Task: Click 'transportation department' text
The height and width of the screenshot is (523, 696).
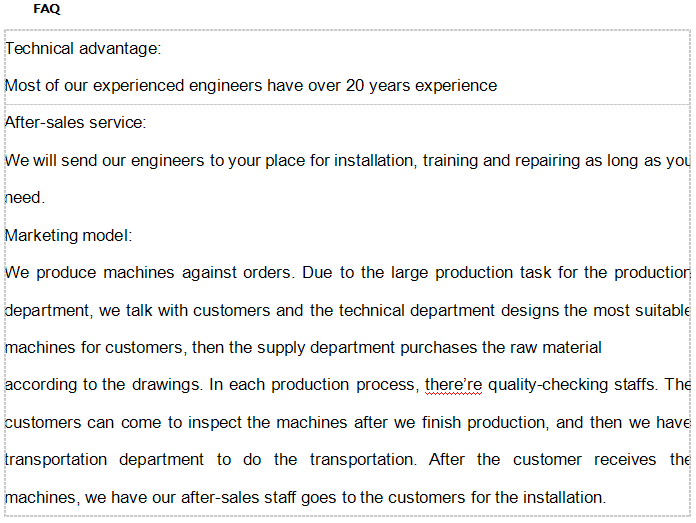Action: [104, 460]
